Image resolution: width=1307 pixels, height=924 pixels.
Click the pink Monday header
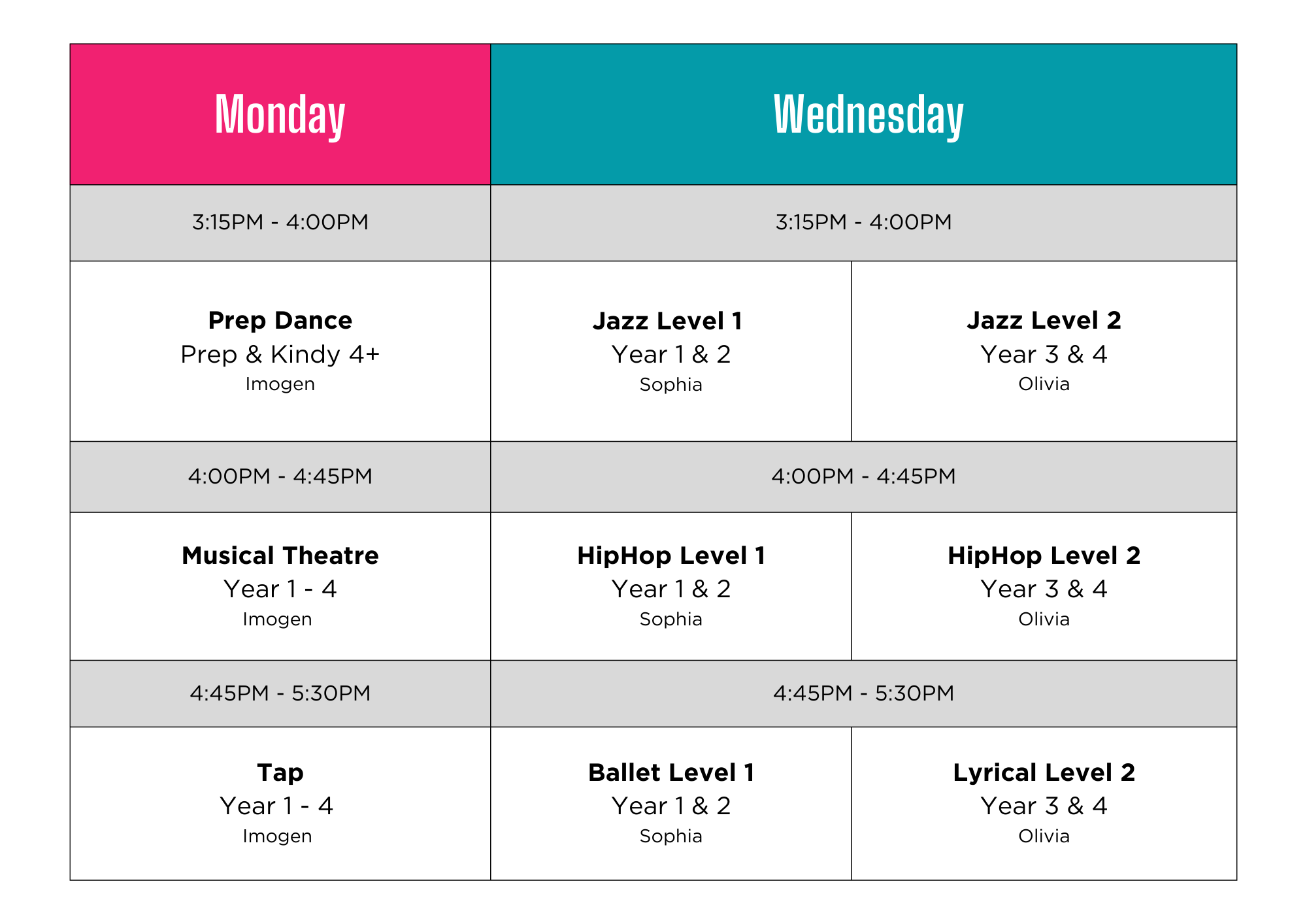pyautogui.click(x=280, y=115)
